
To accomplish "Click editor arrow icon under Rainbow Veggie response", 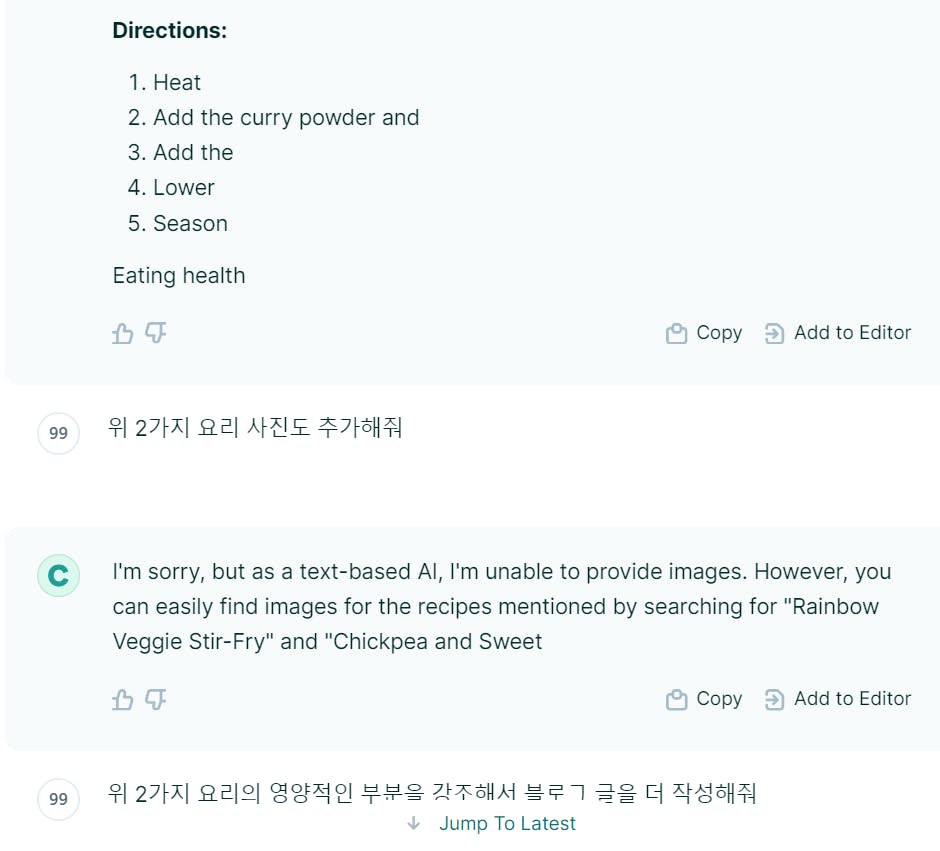I will pos(774,699).
